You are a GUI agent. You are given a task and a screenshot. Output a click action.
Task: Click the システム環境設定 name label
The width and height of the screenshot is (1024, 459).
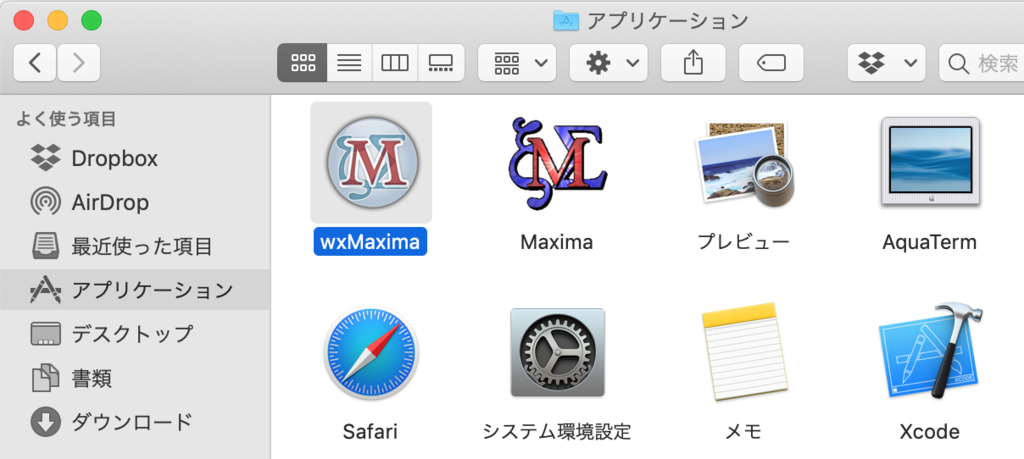coord(557,432)
